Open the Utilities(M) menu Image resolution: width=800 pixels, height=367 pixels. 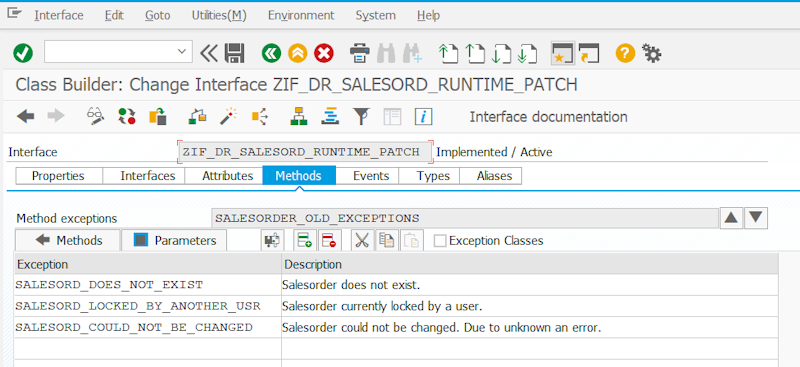(x=219, y=16)
